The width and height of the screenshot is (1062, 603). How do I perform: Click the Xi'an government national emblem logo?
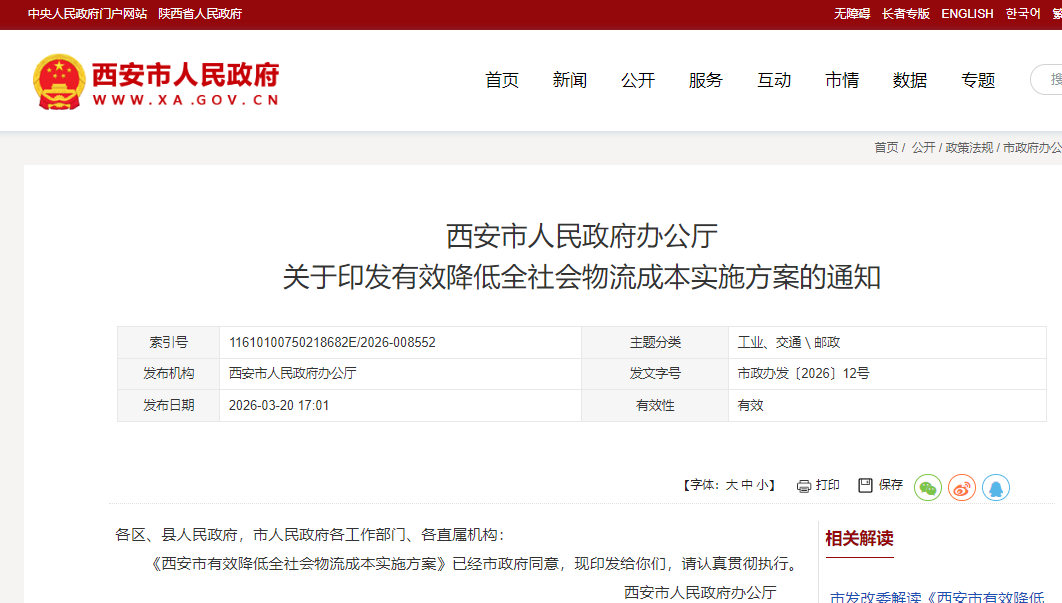pos(59,80)
